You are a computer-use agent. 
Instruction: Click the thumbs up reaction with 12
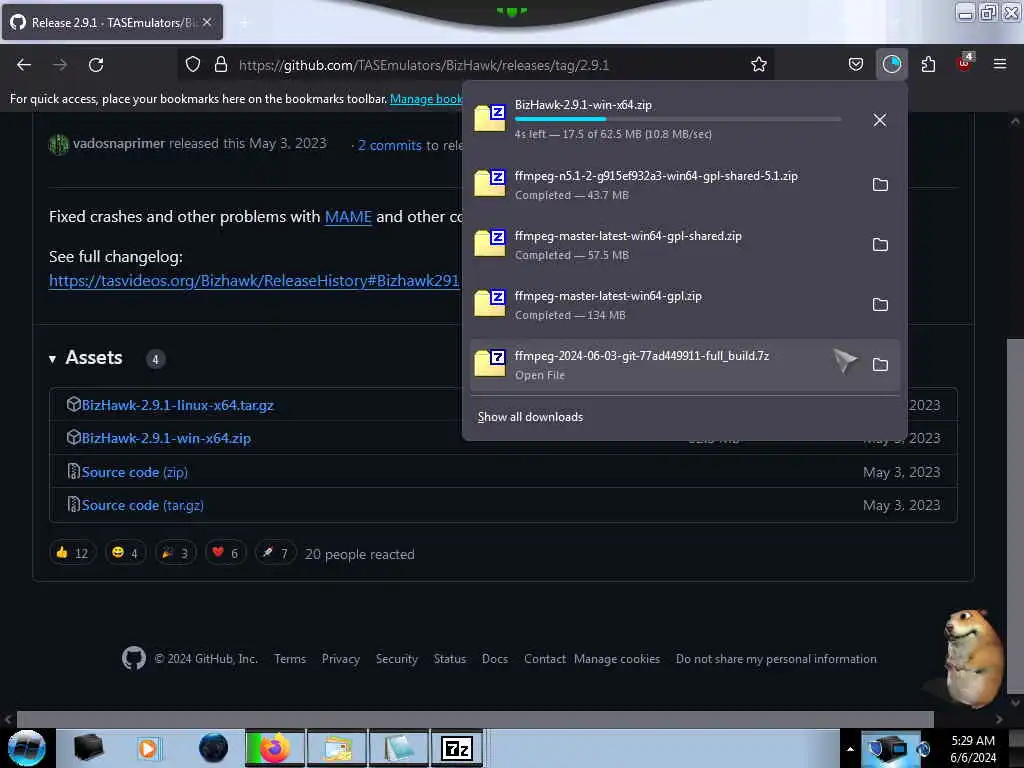click(x=72, y=553)
